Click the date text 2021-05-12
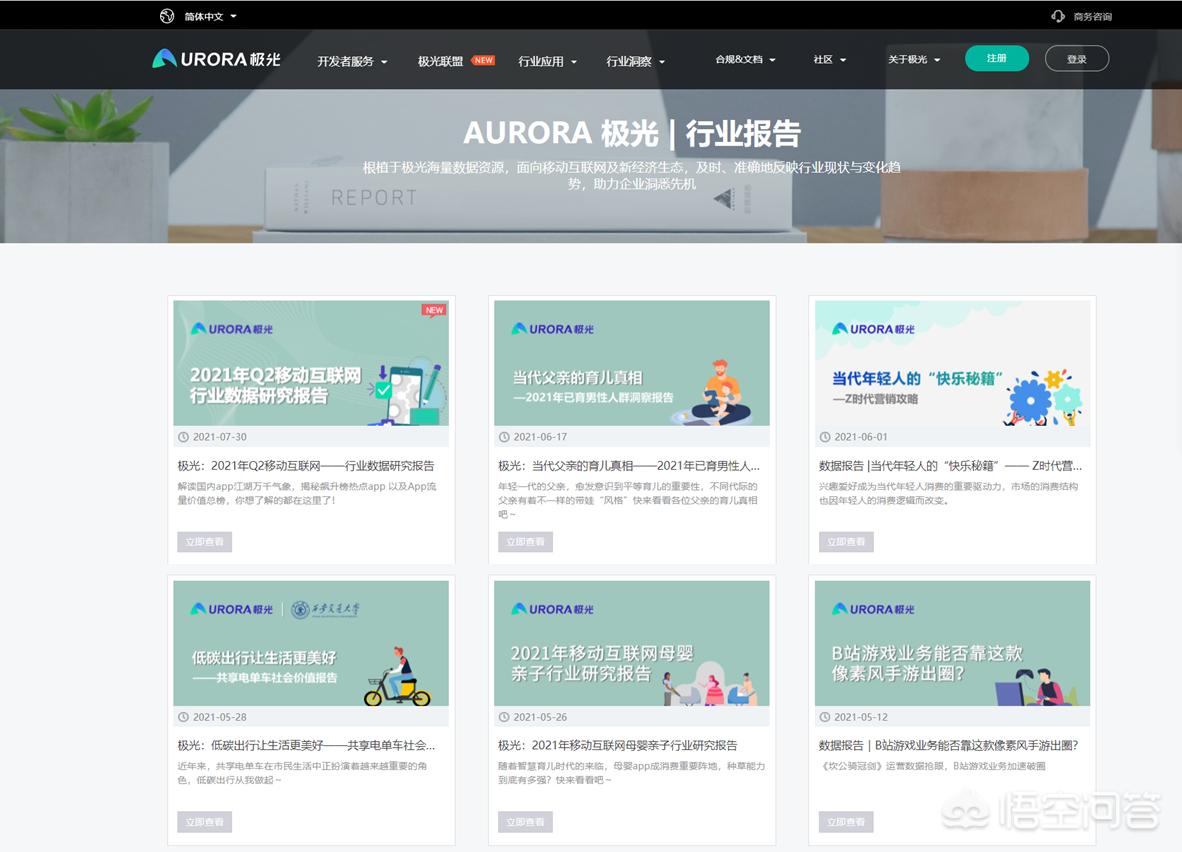 (x=861, y=717)
